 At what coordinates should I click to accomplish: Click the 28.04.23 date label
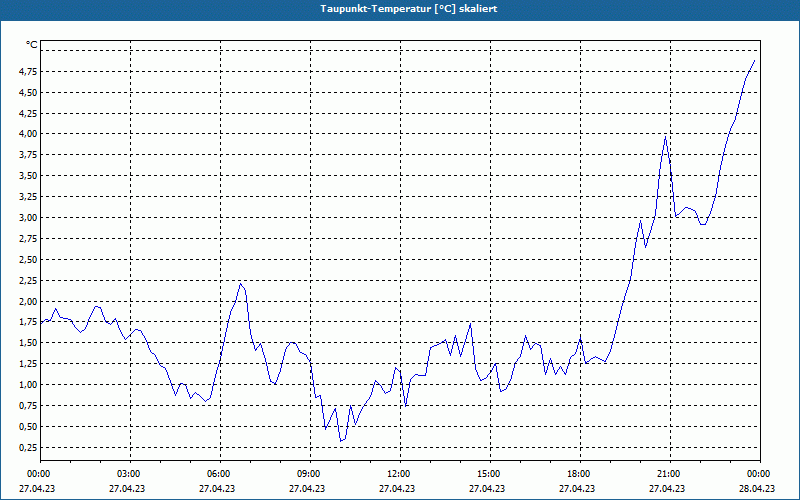point(758,488)
